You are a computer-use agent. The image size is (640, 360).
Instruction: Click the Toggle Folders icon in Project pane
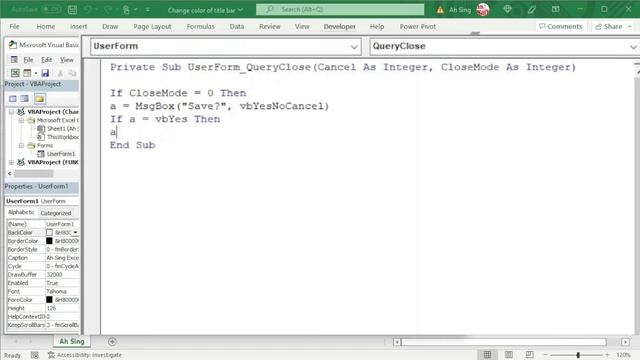pyautogui.click(x=40, y=99)
